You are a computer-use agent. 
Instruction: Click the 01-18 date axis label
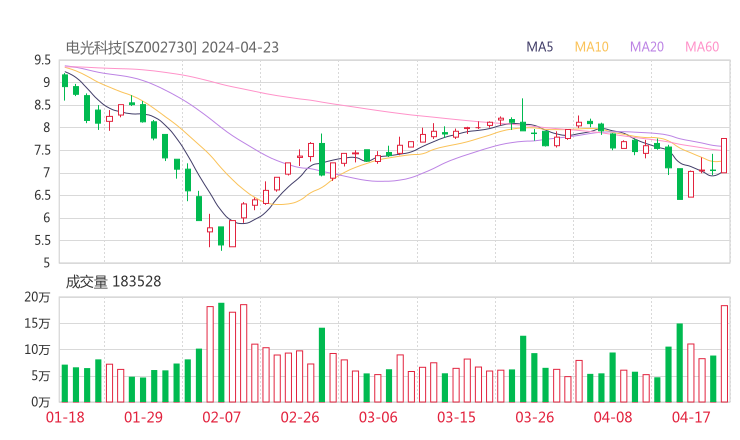click(x=65, y=417)
